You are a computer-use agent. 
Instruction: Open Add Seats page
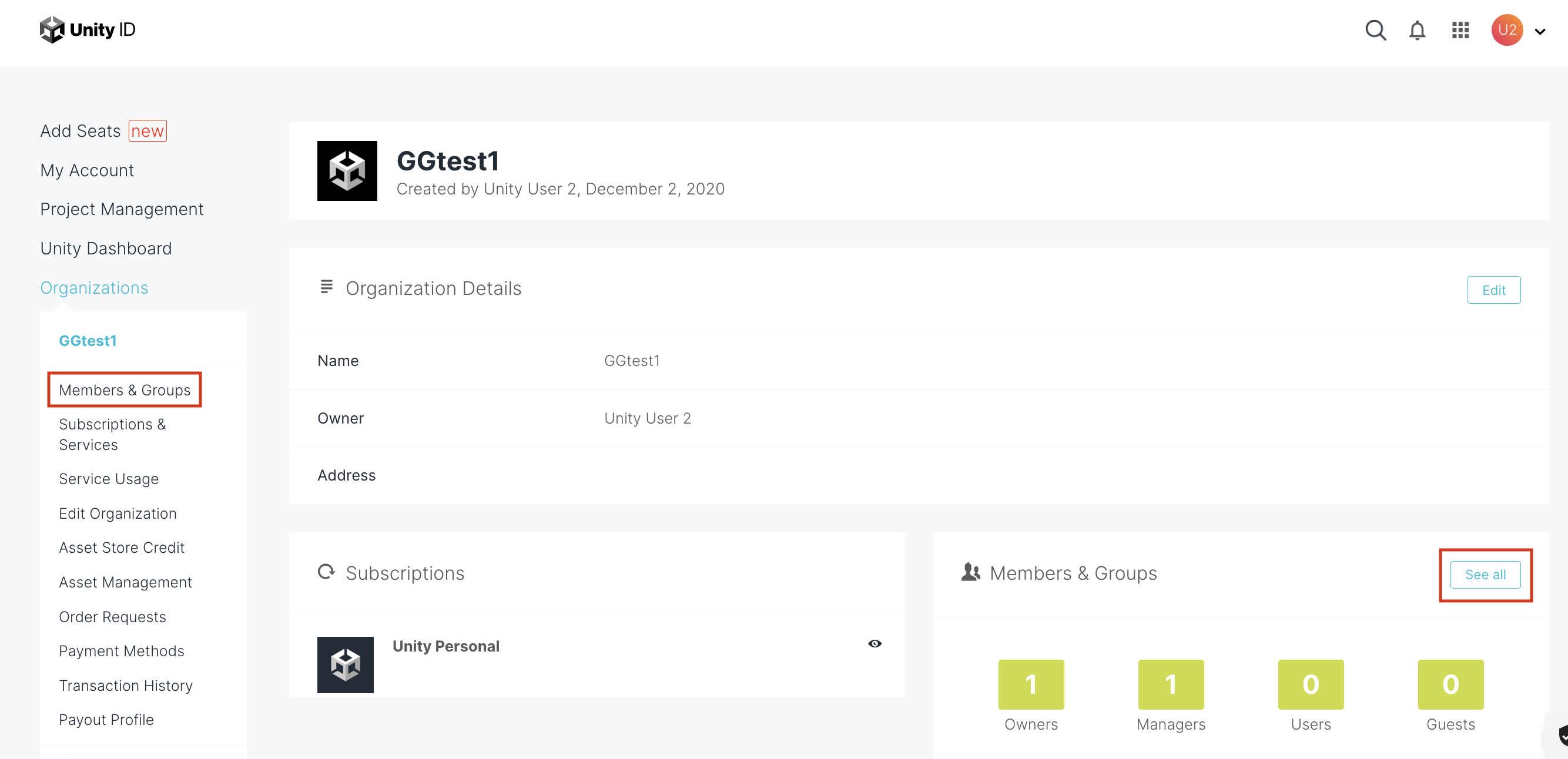[81, 130]
